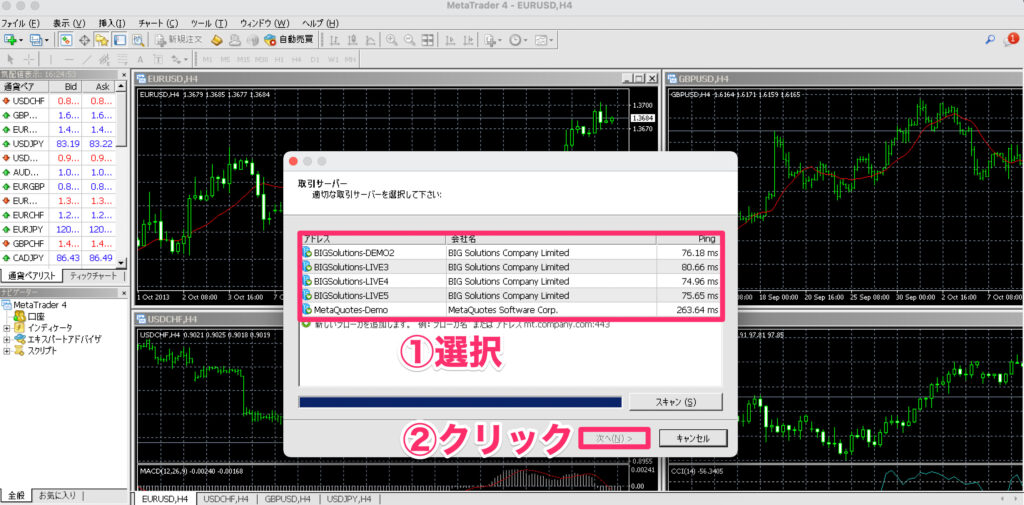Toggle the Market Watch panel toolbar button

click(x=66, y=40)
